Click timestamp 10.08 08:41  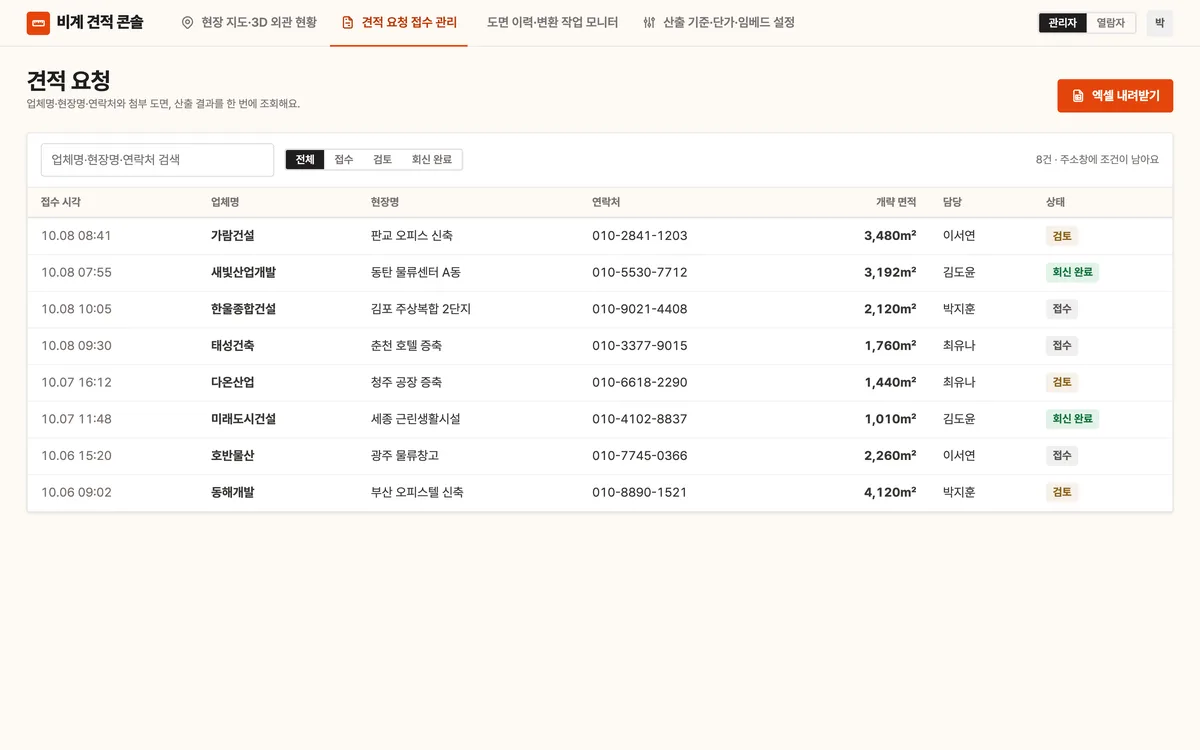[x=76, y=236]
